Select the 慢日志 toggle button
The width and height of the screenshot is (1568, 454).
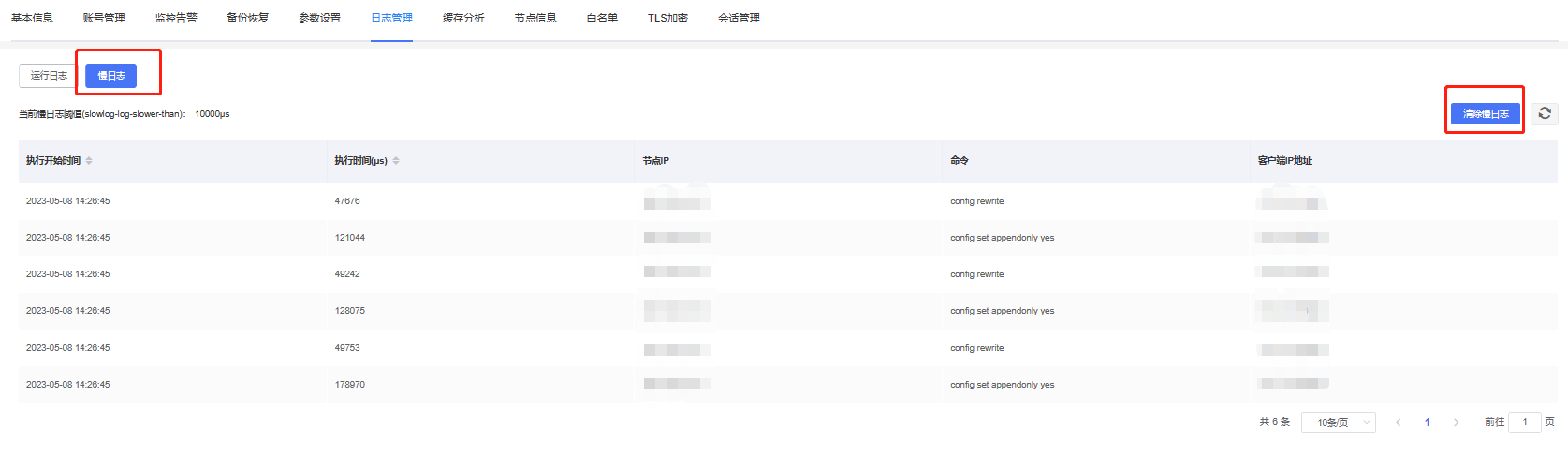tap(111, 76)
